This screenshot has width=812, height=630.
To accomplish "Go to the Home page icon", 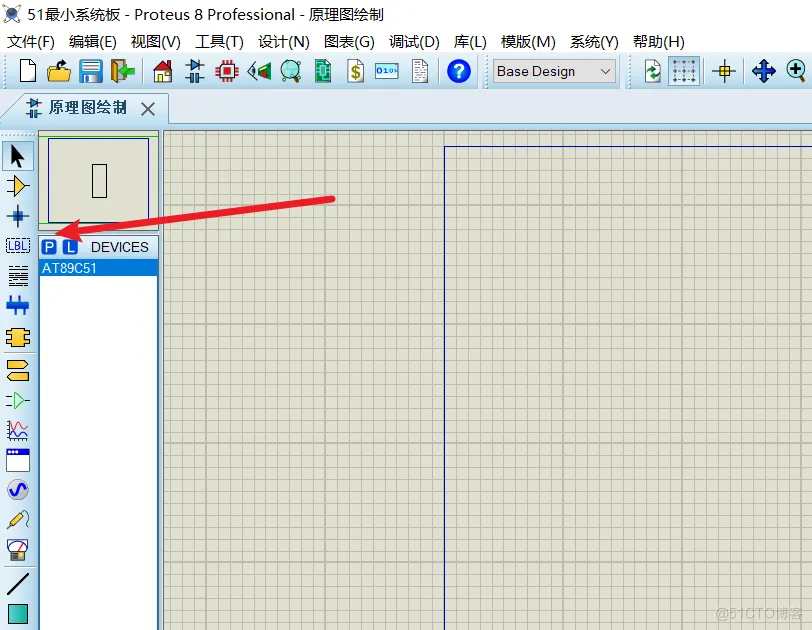I will (x=163, y=71).
